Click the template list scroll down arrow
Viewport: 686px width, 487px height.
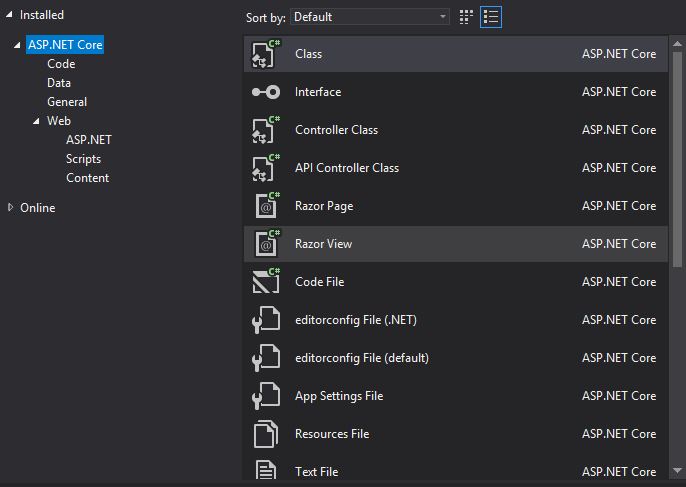click(x=677, y=471)
